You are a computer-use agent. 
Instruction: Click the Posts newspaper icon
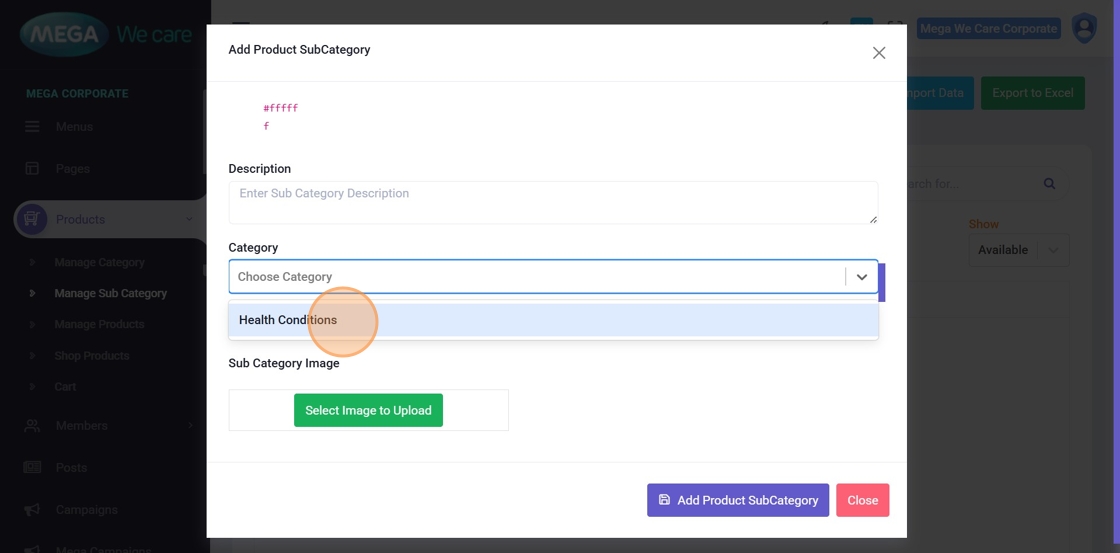pyautogui.click(x=32, y=467)
